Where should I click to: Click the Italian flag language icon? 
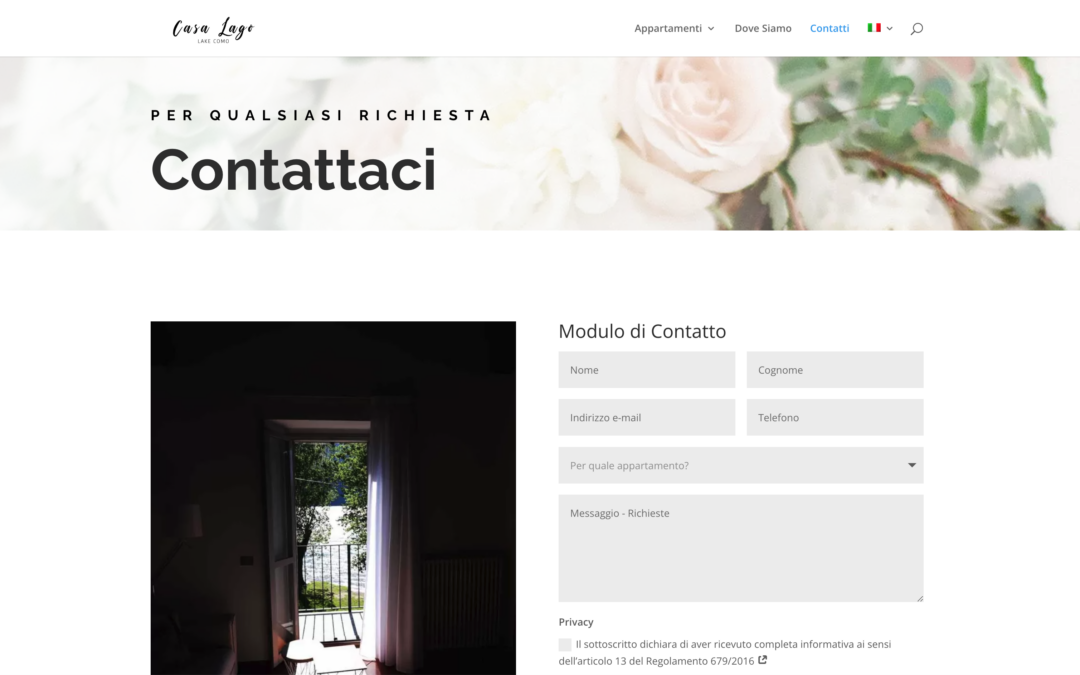pos(874,28)
